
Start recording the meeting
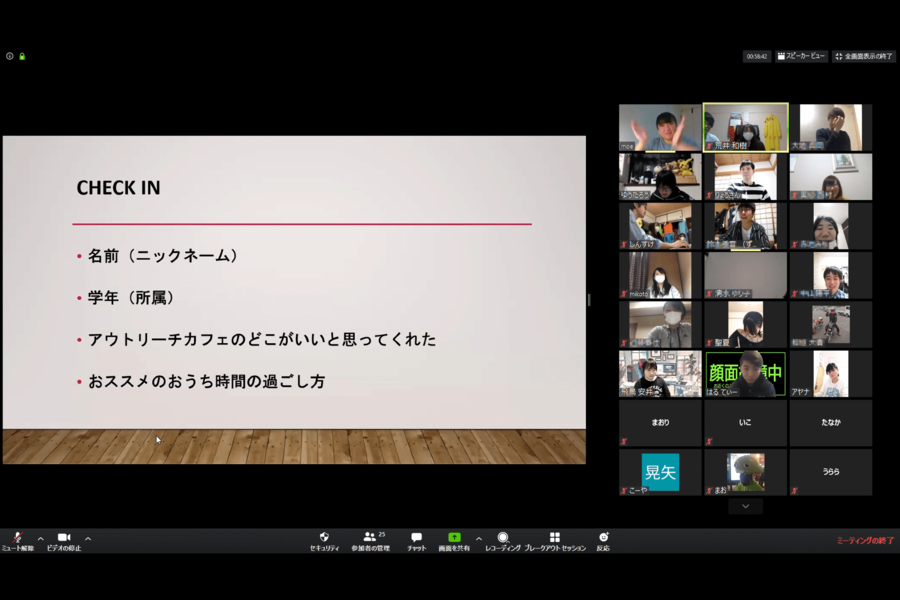point(503,540)
